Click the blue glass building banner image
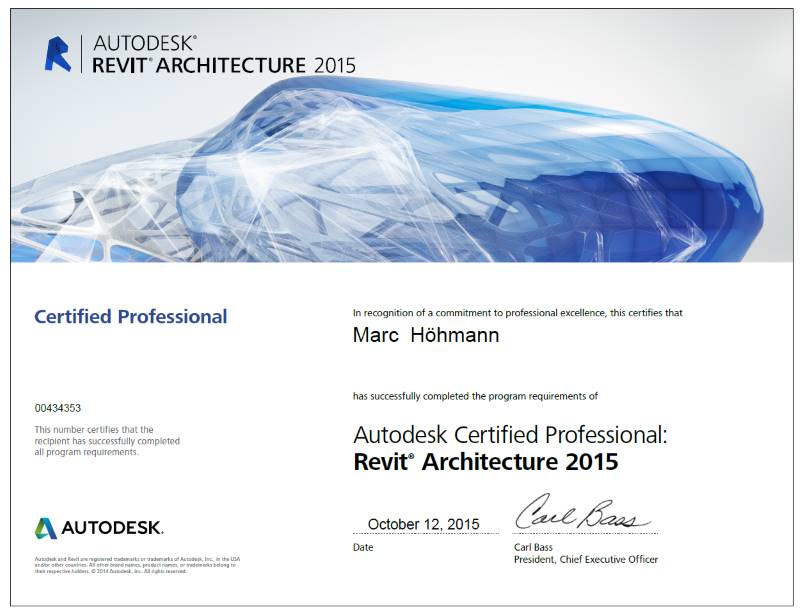The image size is (800, 616). pyautogui.click(x=402, y=136)
